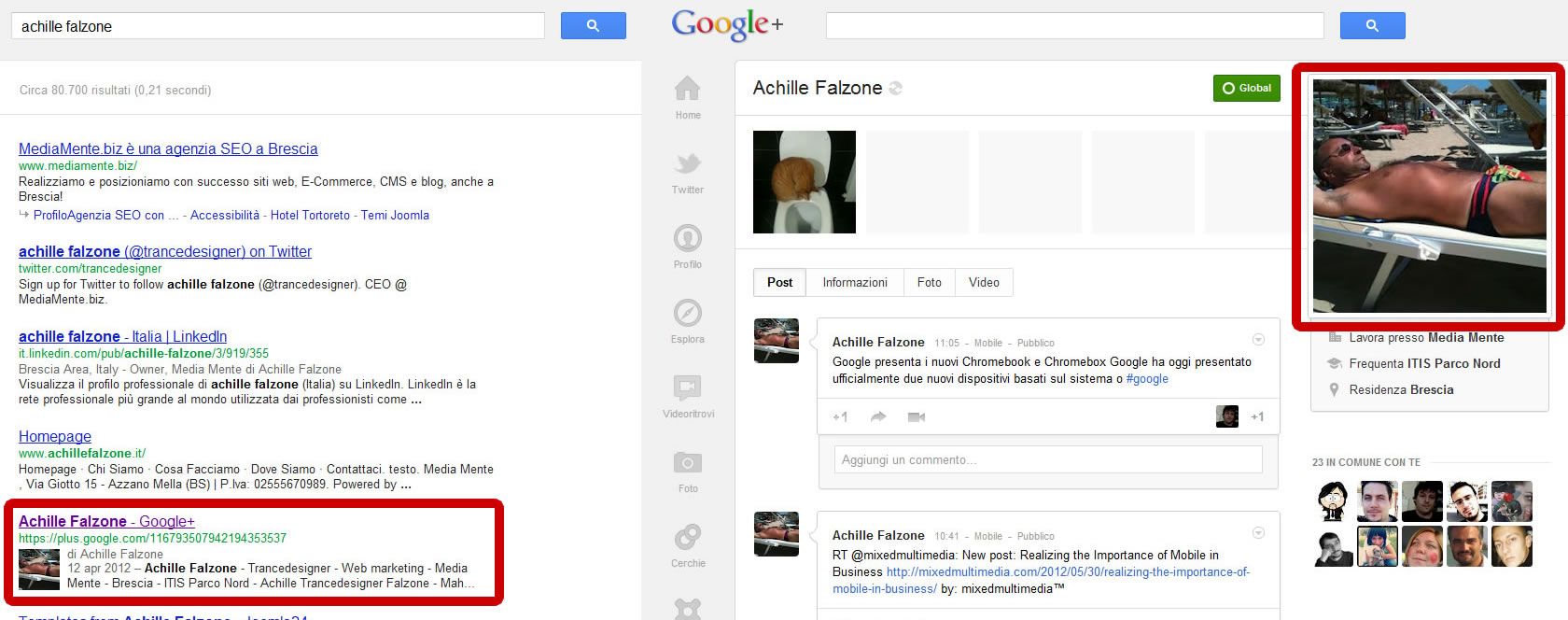This screenshot has width=1568, height=620.
Task: Open the Profilo sidebar icon
Action: pos(688,239)
